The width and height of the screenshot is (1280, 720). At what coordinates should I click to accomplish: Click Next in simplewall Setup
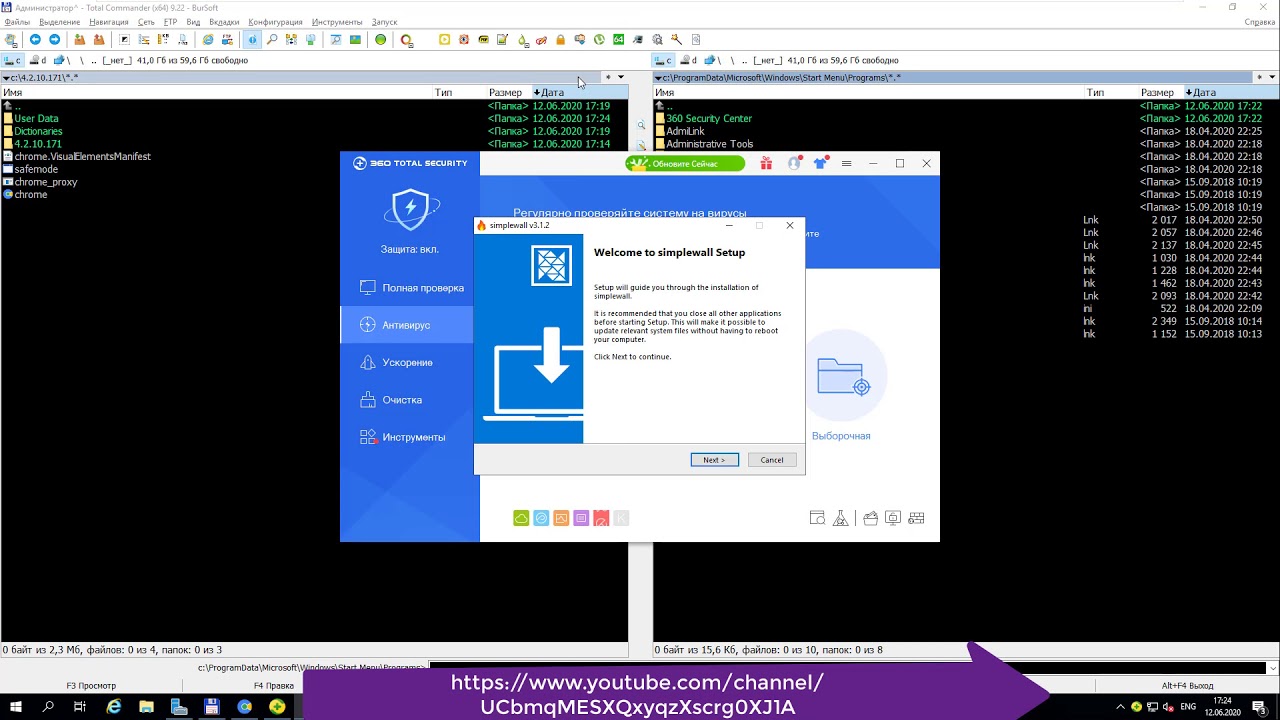pyautogui.click(x=714, y=460)
